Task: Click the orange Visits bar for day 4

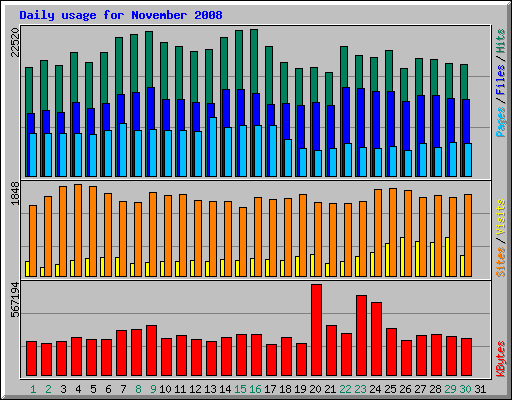Action: (78, 230)
